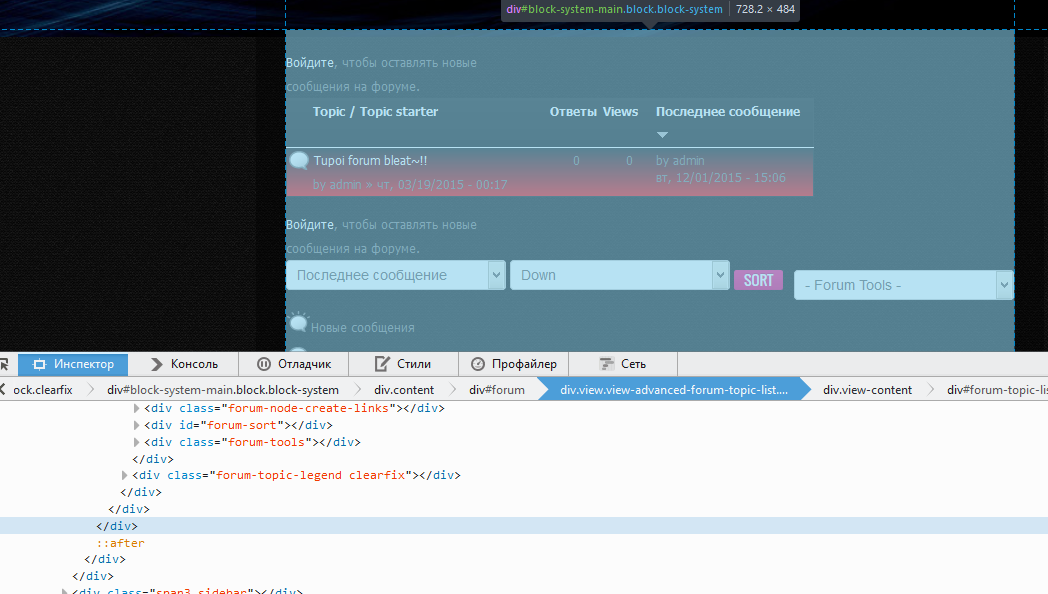Image resolution: width=1048 pixels, height=594 pixels.
Task: Sort by the Views column header
Action: pyautogui.click(x=620, y=112)
